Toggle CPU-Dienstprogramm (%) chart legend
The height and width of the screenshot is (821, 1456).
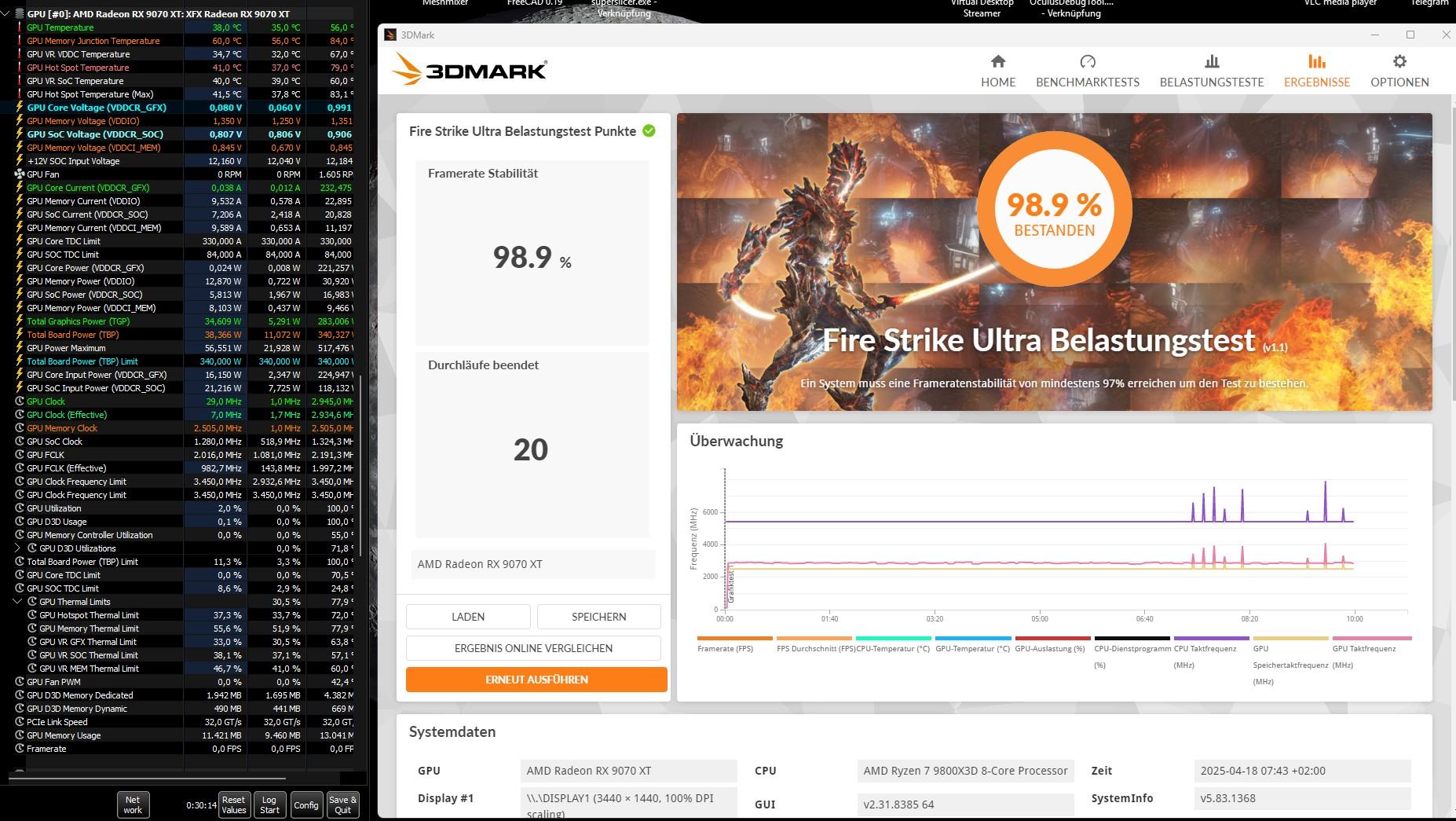coord(1131,652)
